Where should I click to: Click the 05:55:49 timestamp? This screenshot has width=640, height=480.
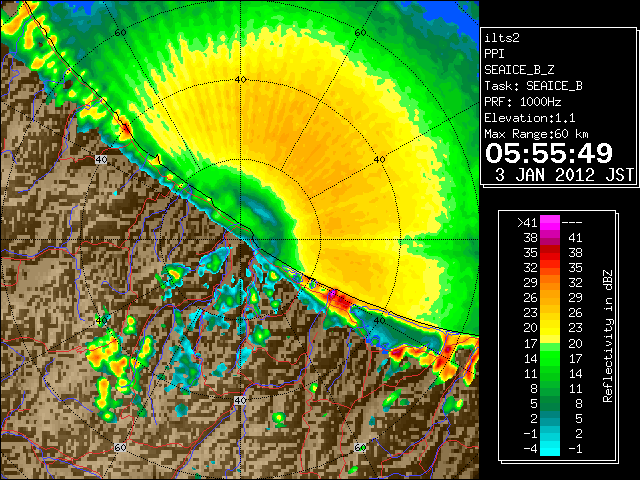point(549,153)
